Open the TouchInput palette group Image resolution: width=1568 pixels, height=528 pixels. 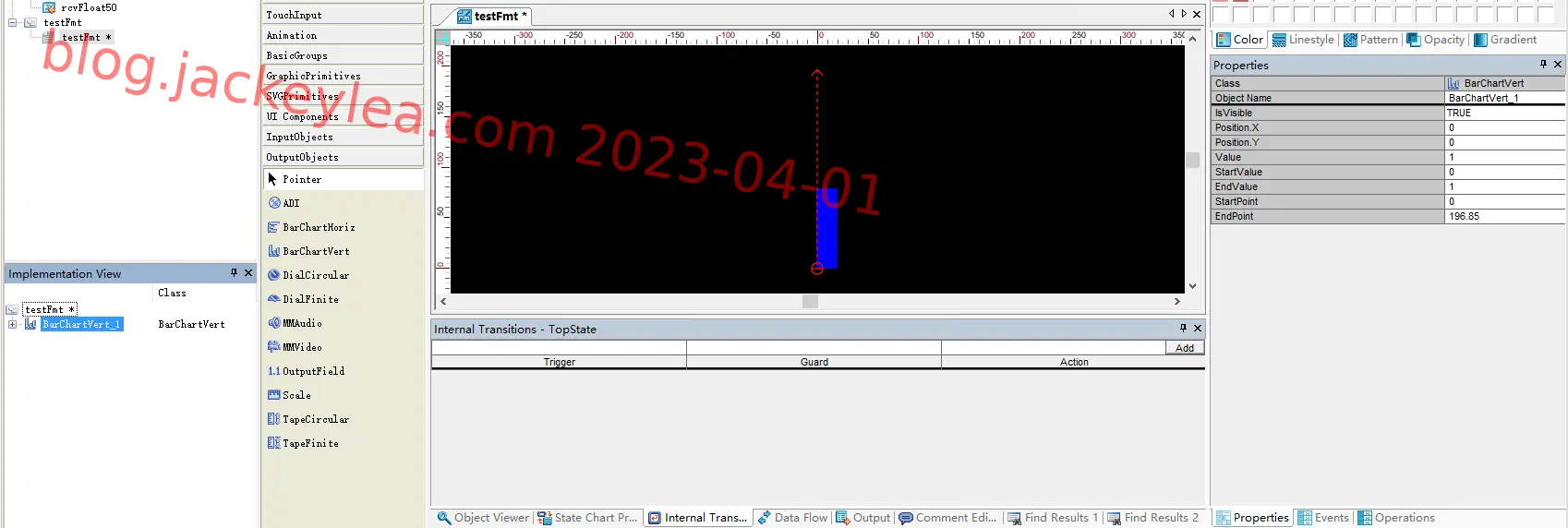point(343,15)
